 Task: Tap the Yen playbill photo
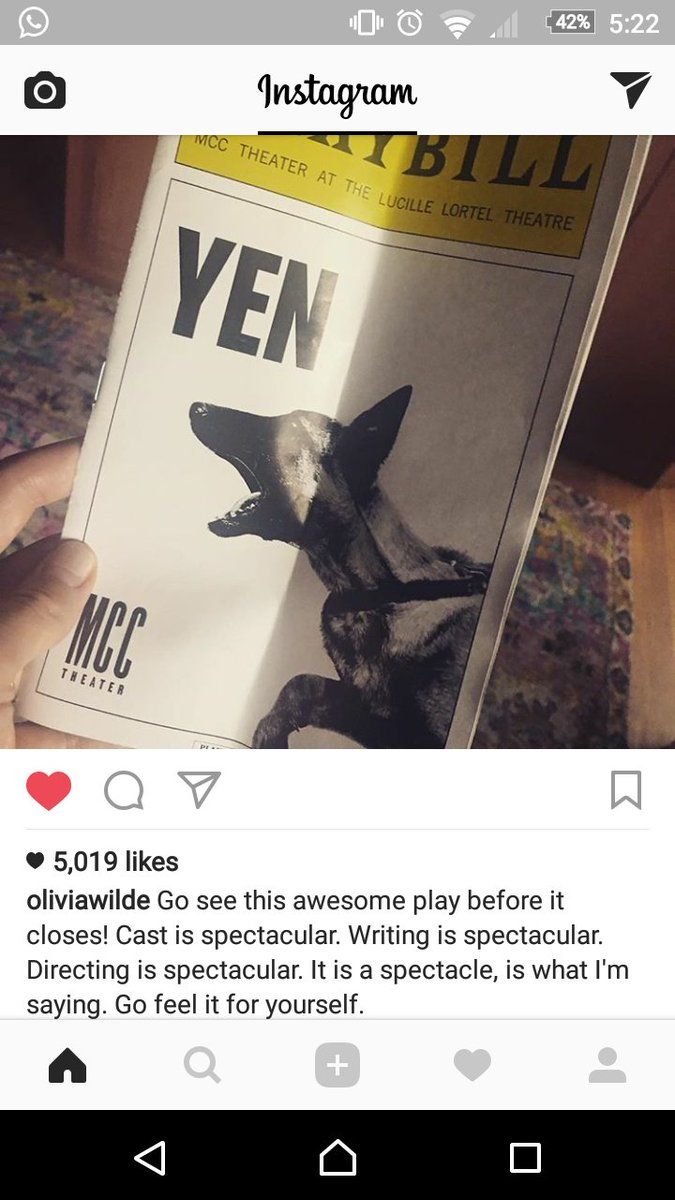coord(337,441)
